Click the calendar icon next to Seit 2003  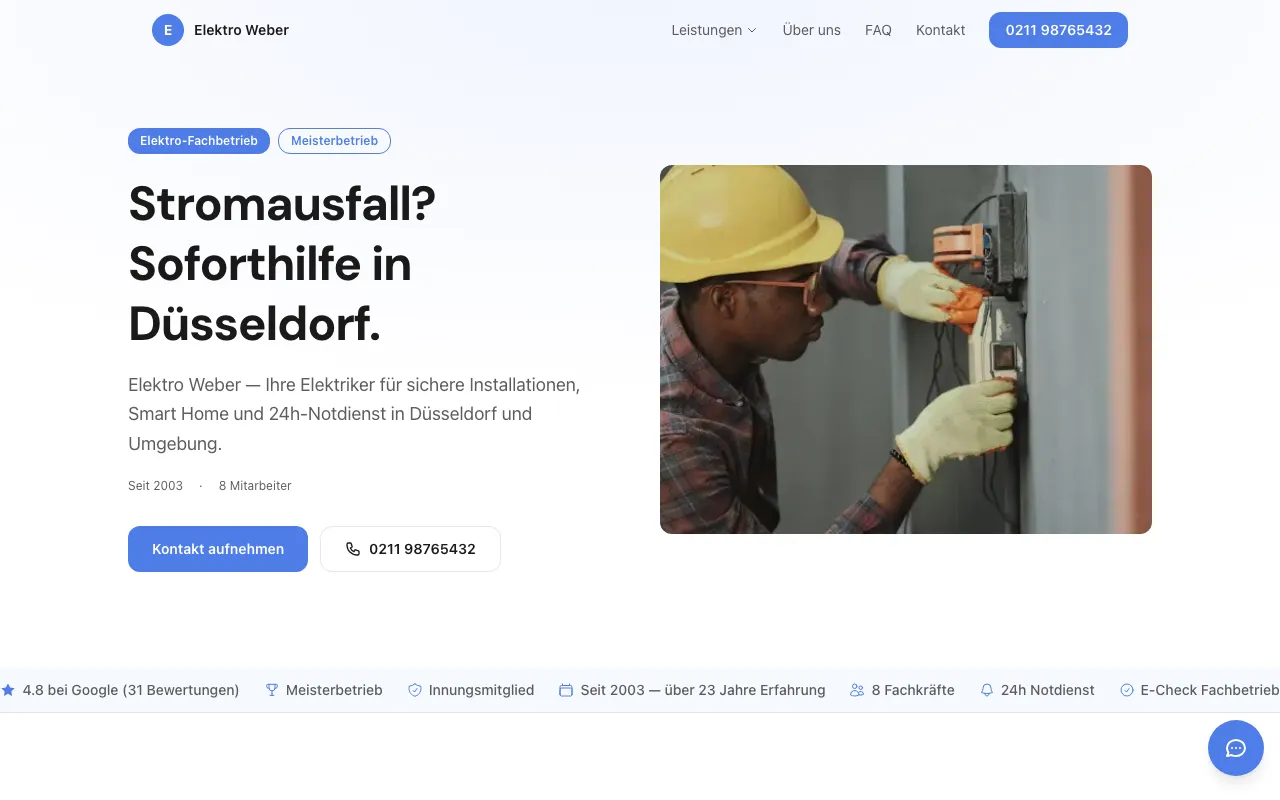(x=566, y=690)
